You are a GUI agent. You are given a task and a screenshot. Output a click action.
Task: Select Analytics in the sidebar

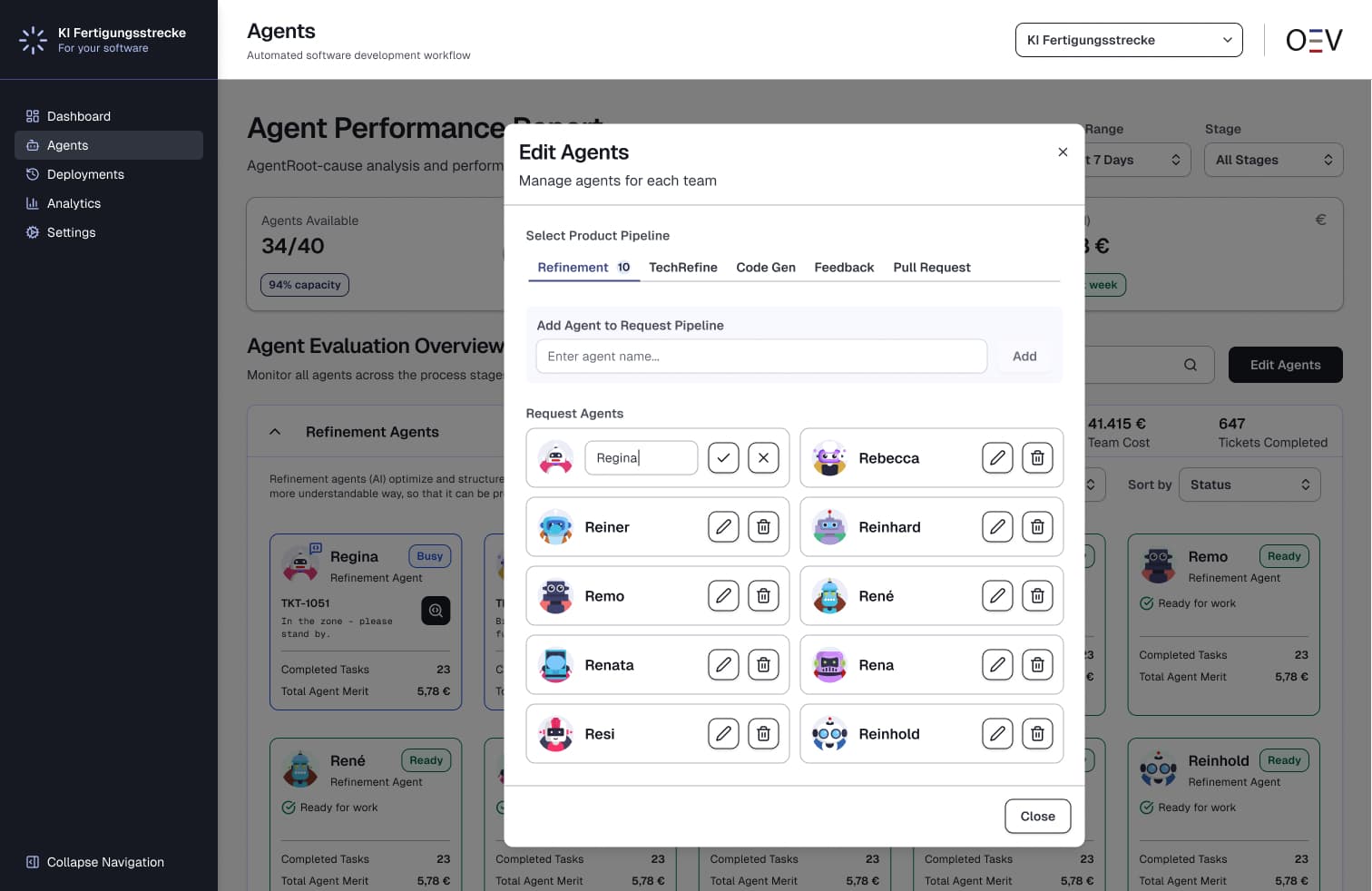[x=73, y=203]
